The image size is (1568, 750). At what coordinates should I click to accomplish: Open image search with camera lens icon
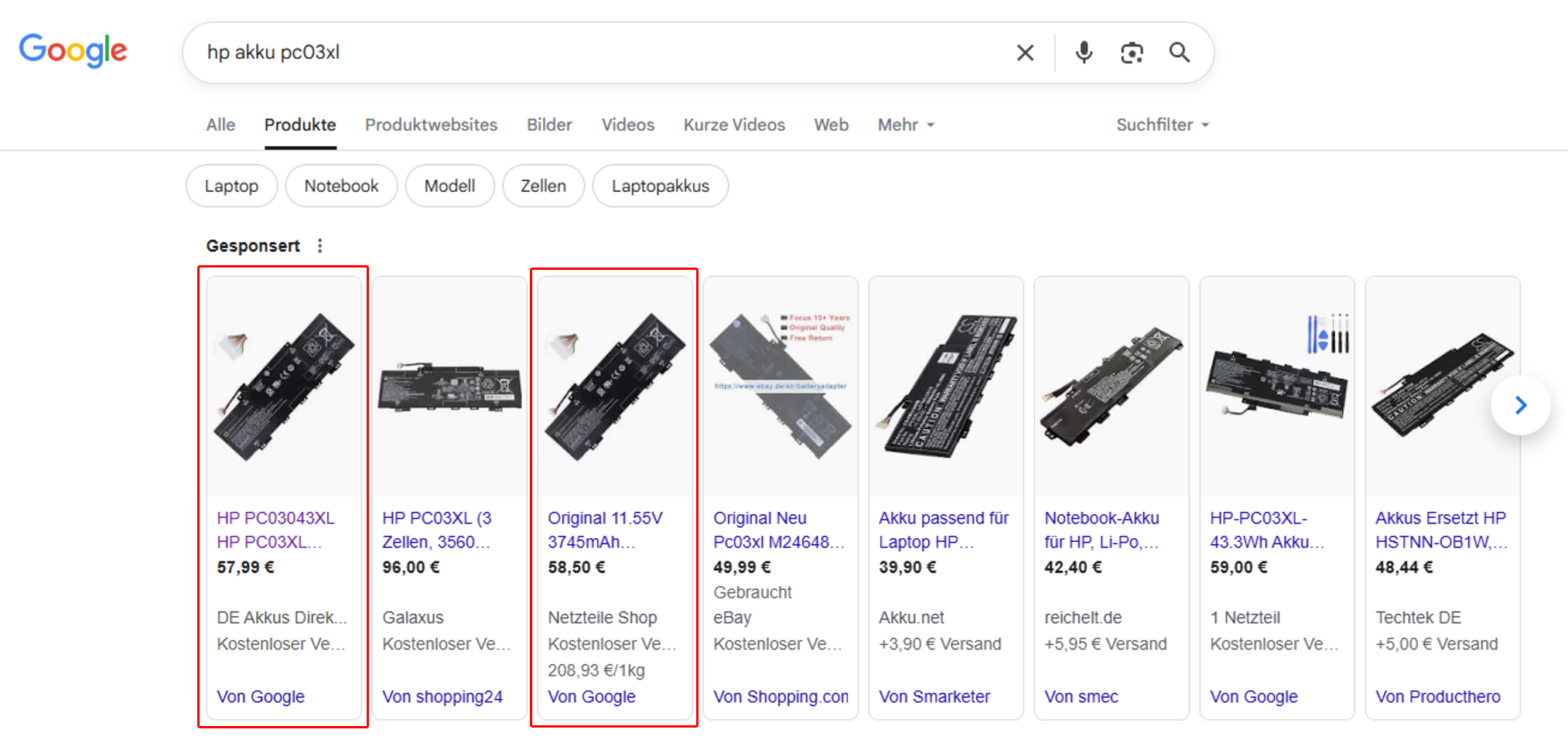1132,53
